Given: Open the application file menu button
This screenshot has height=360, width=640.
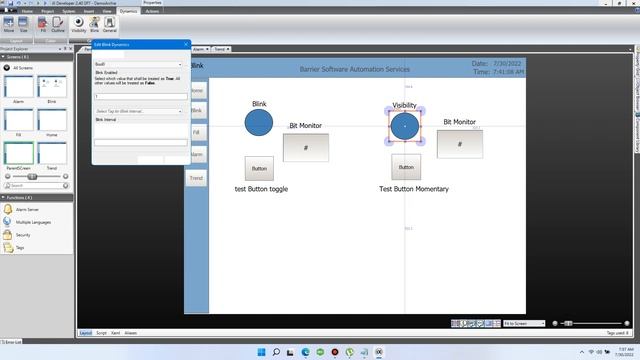Looking at the screenshot, I should point(9,11).
